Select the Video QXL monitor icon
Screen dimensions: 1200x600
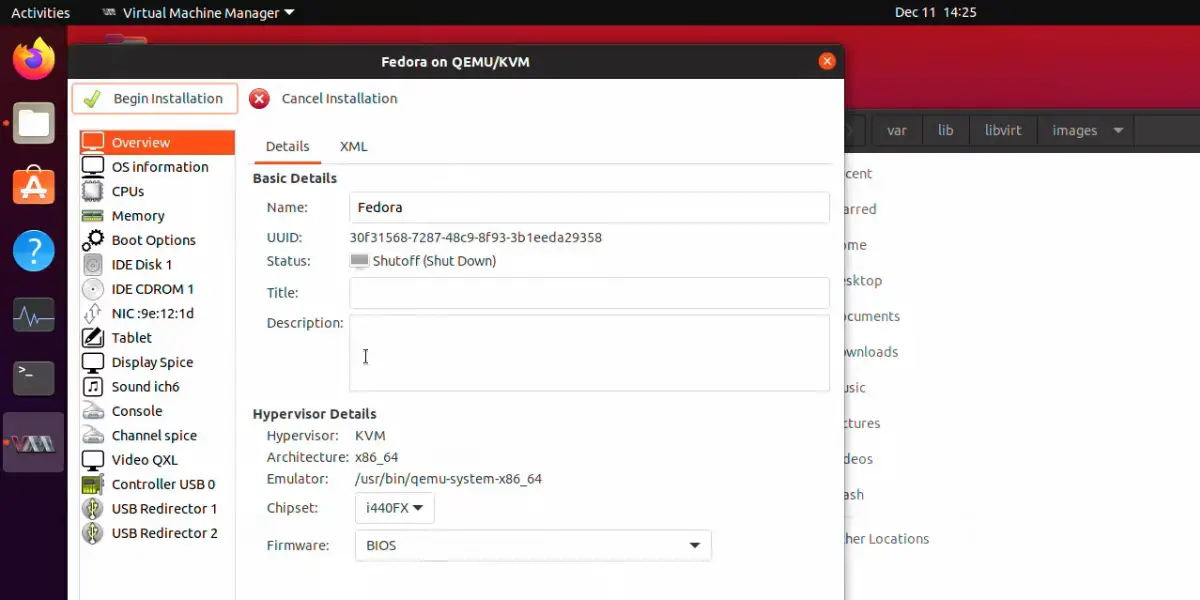click(x=93, y=460)
